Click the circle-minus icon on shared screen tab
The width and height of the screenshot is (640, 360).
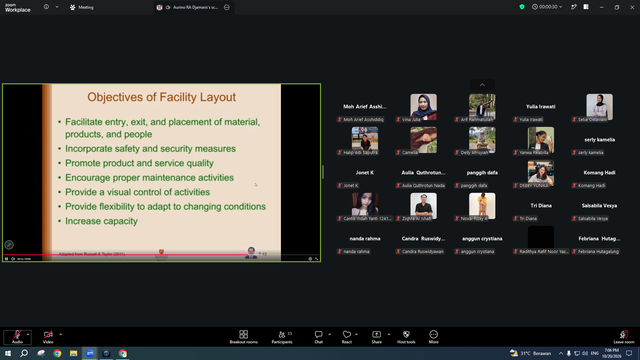coord(227,7)
